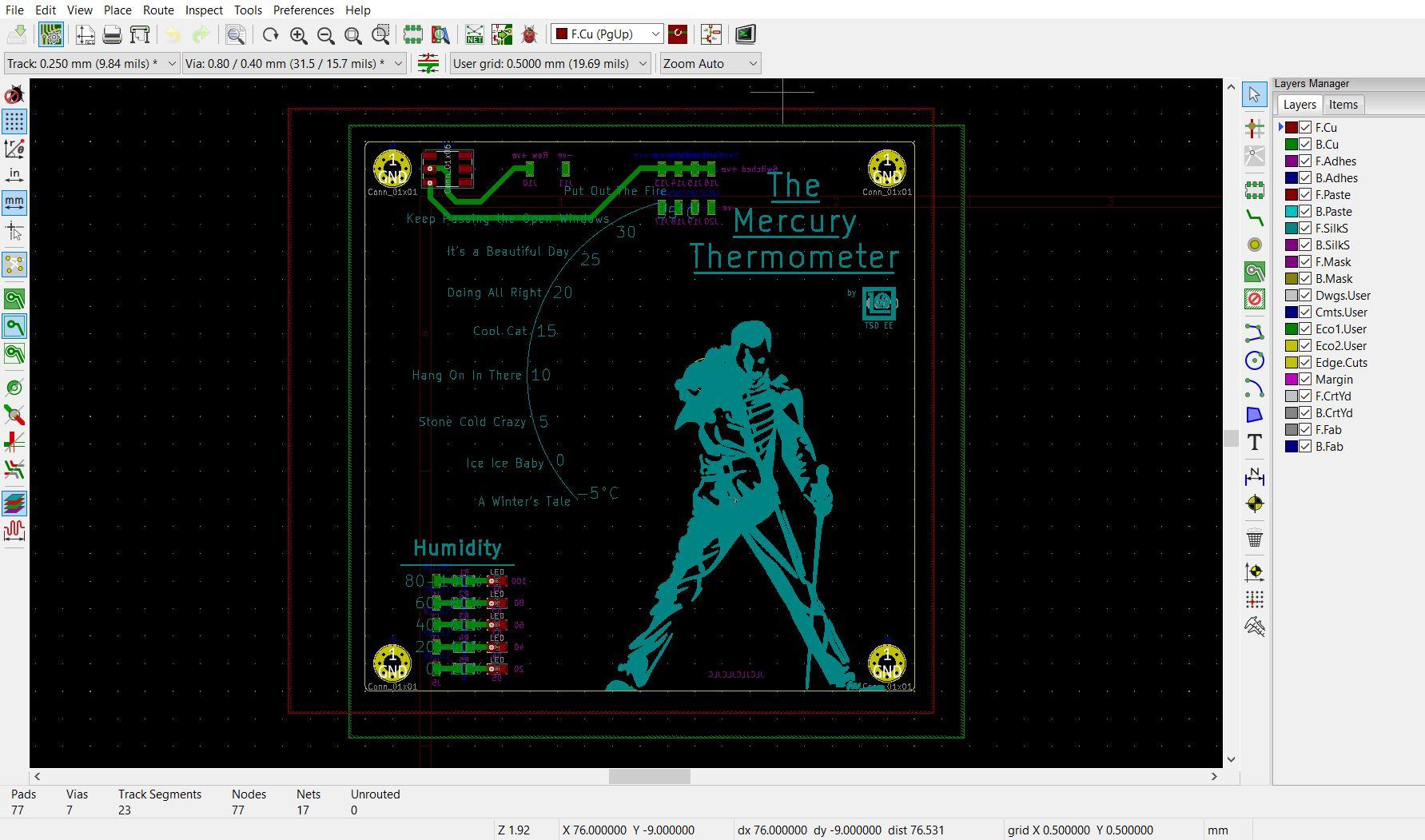
Task: Select the Delete Items trash tool
Action: pos(1255,538)
